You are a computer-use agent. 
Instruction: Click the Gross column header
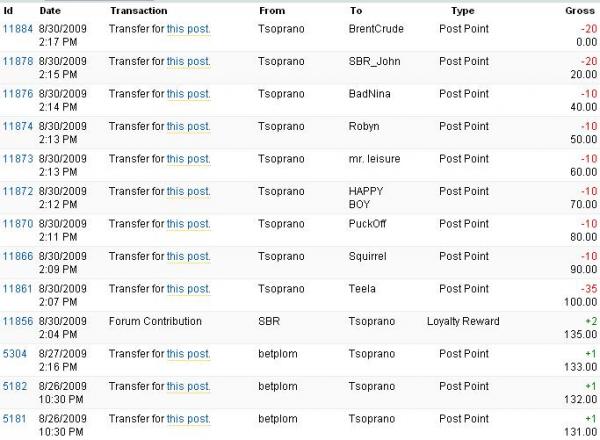[580, 9]
